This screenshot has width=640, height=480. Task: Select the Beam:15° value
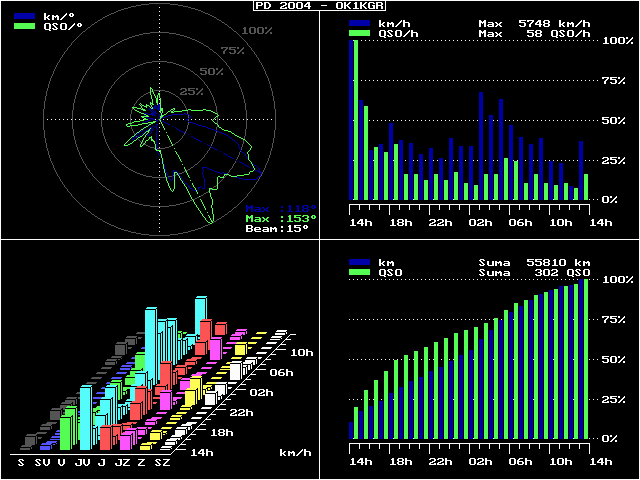click(x=277, y=229)
